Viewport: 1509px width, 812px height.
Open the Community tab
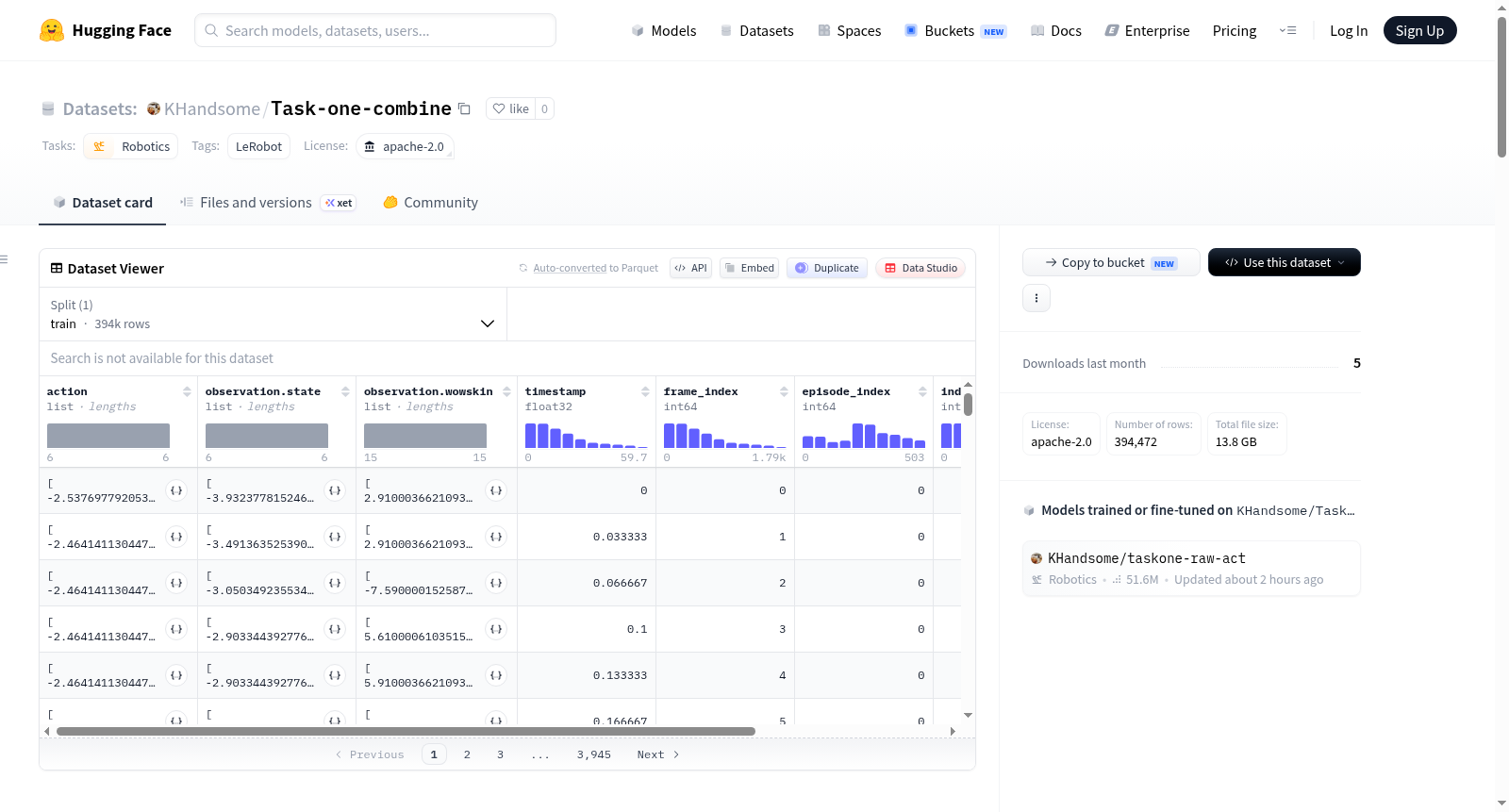pos(431,202)
